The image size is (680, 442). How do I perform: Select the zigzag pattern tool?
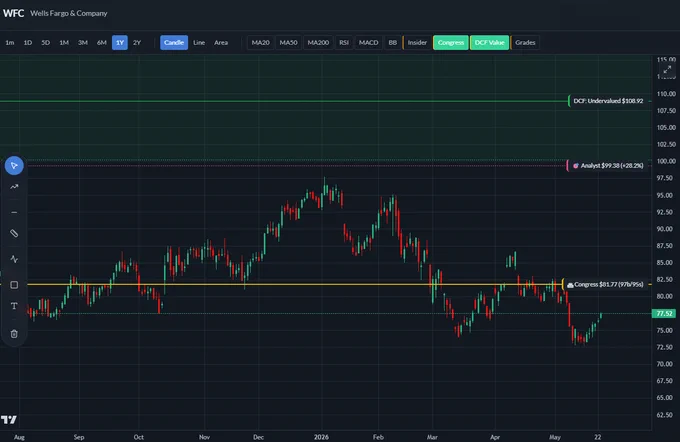(14, 259)
